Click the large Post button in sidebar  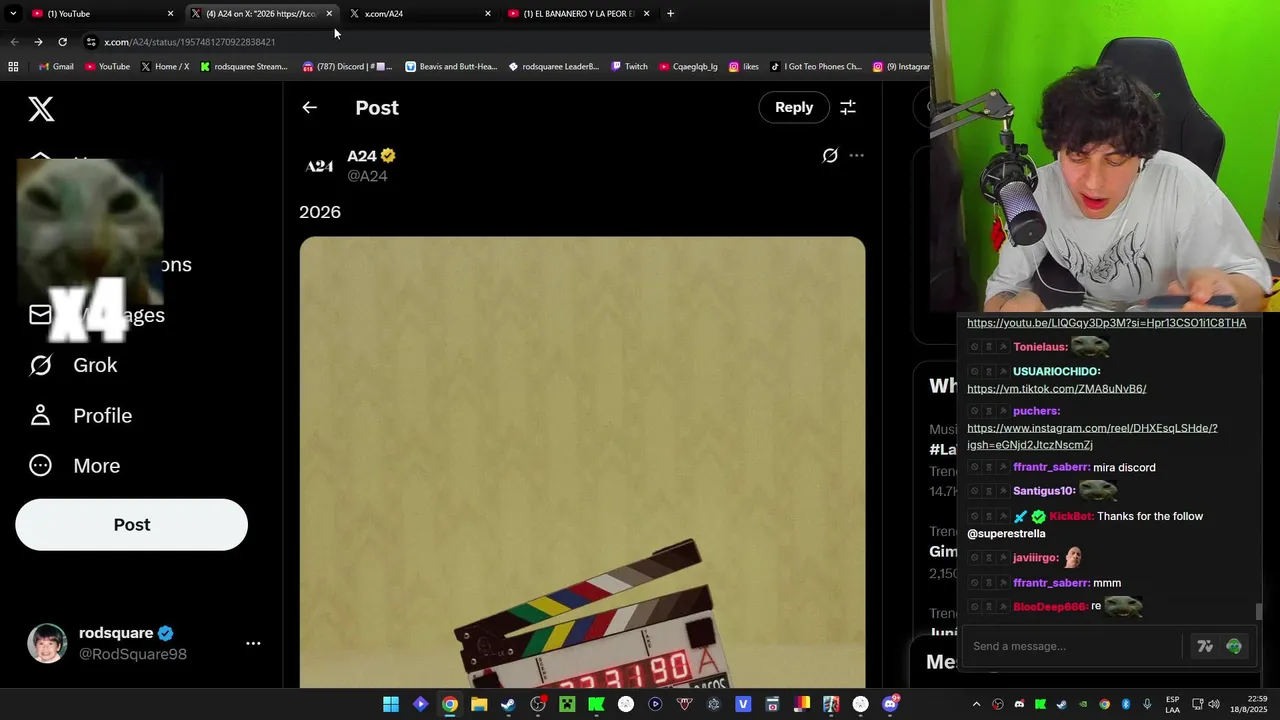pyautogui.click(x=131, y=525)
